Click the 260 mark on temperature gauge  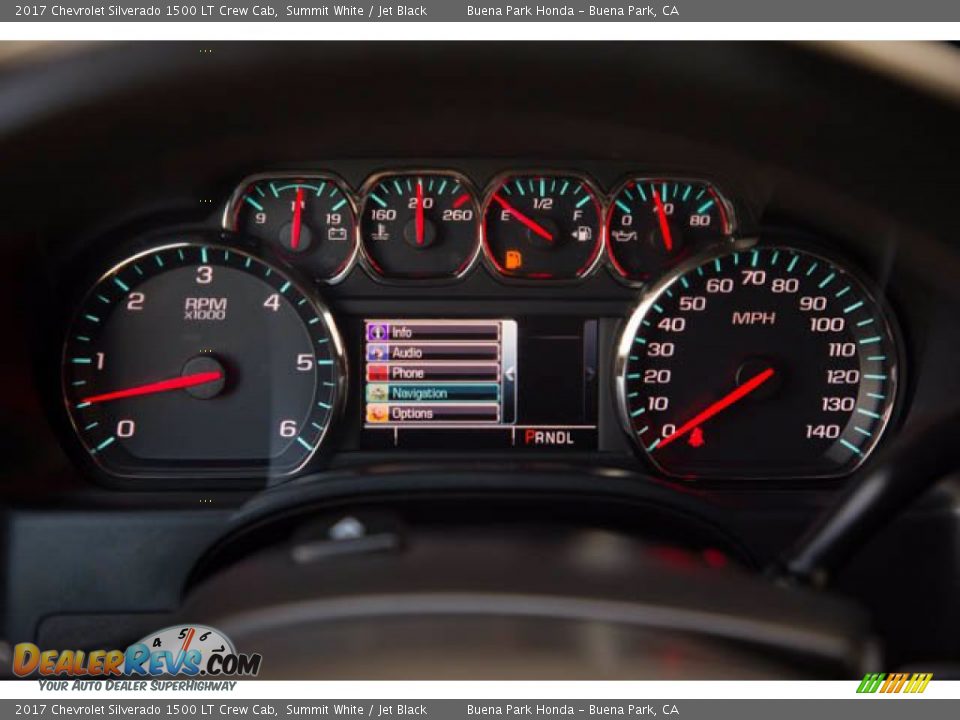tap(457, 215)
